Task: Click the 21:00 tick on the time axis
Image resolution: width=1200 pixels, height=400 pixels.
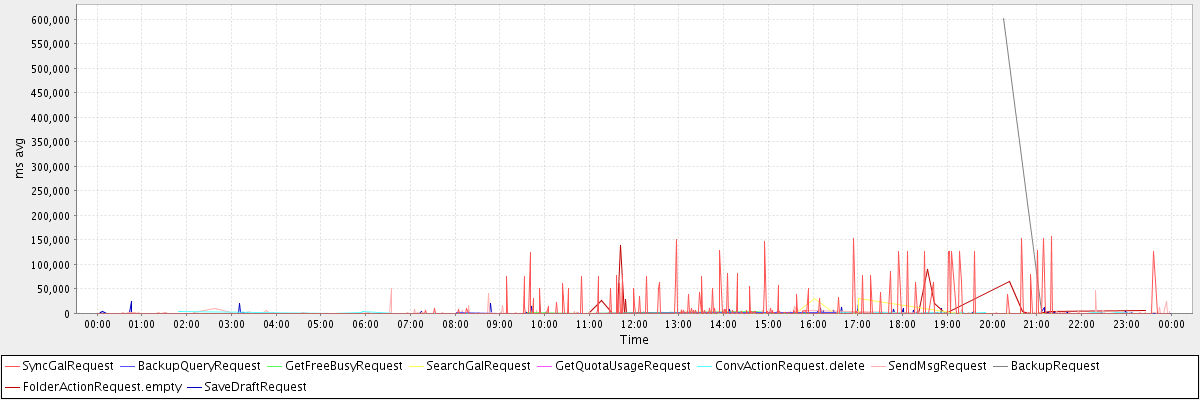Action: tap(1036, 324)
